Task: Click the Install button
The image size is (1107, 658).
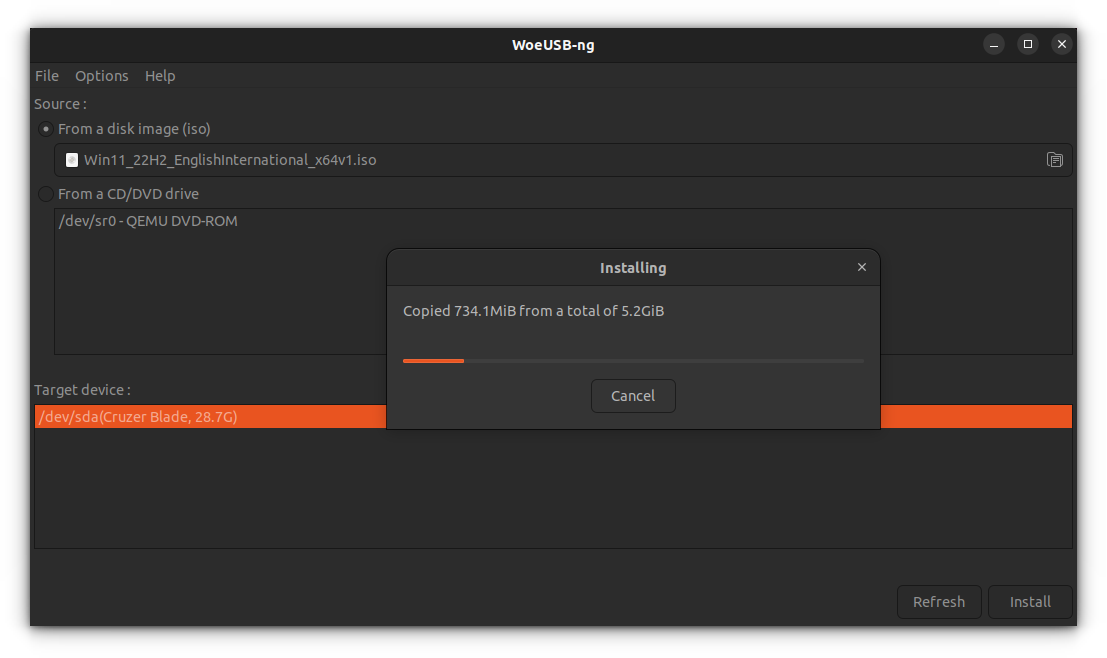Action: tap(1030, 602)
